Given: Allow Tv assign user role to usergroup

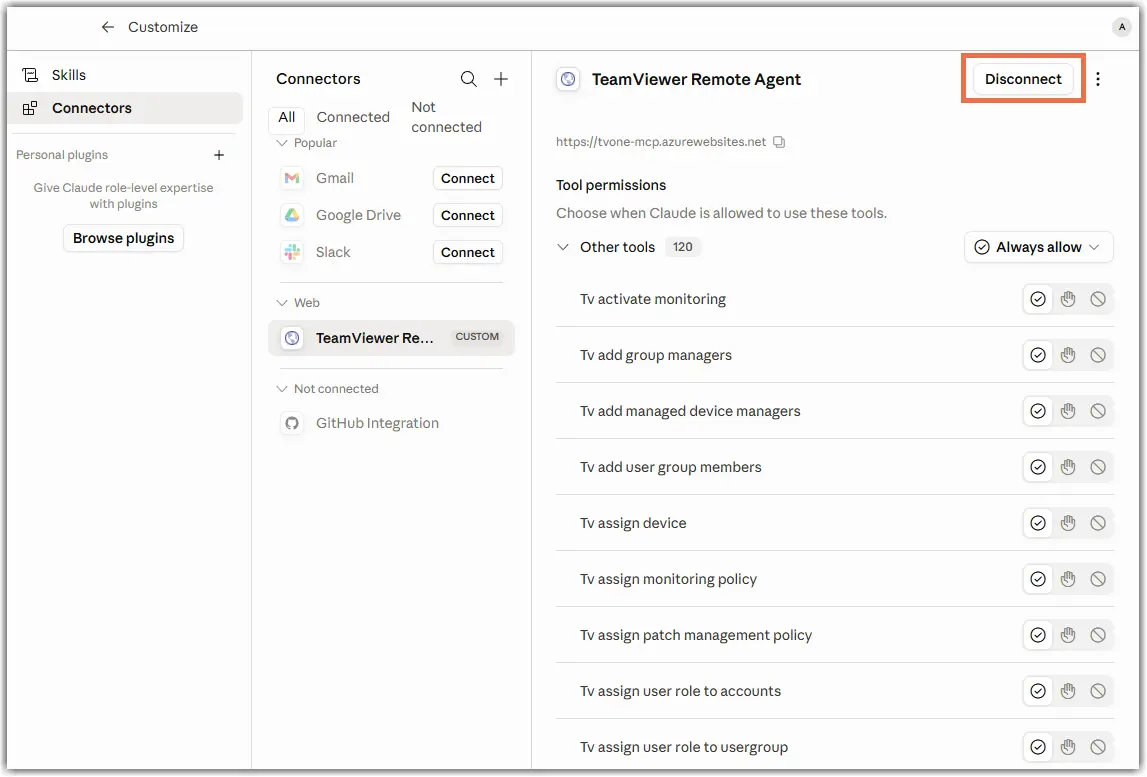Looking at the screenshot, I should tap(1037, 748).
